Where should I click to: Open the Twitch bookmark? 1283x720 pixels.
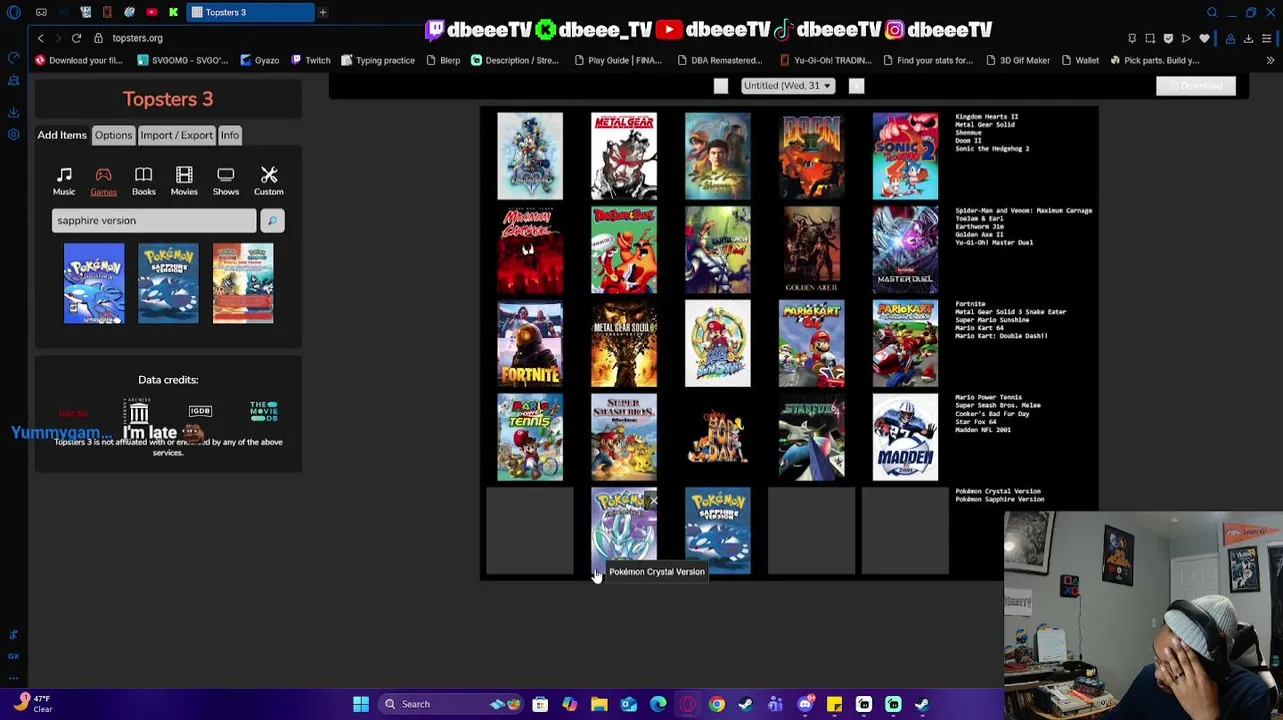(x=311, y=60)
